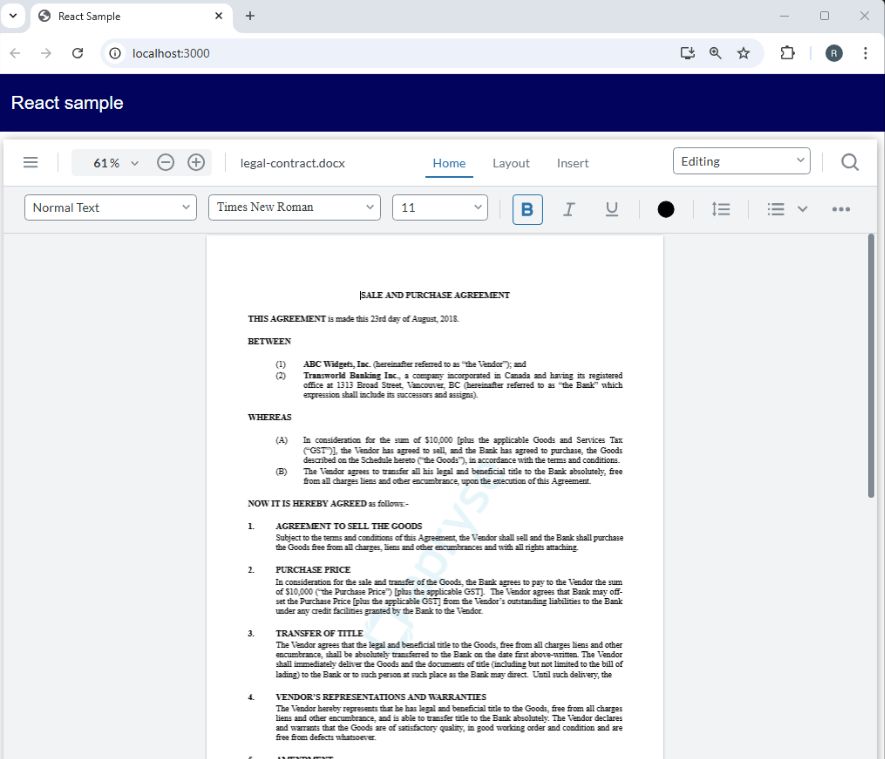This screenshot has height=759, width=885.
Task: Open the tab search chevron
Action: pyautogui.click(x=13, y=16)
